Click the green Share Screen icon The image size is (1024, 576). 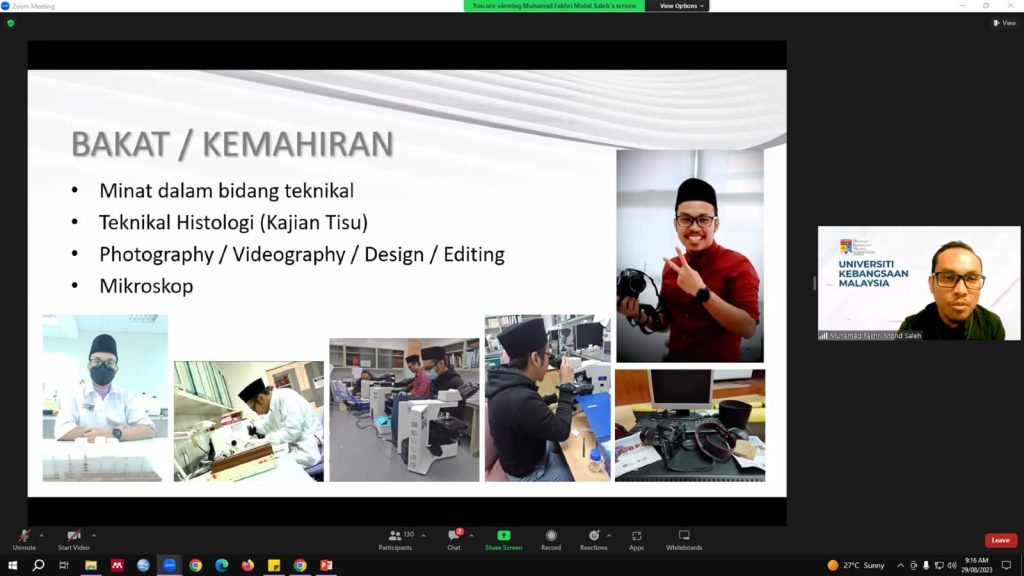(x=503, y=537)
